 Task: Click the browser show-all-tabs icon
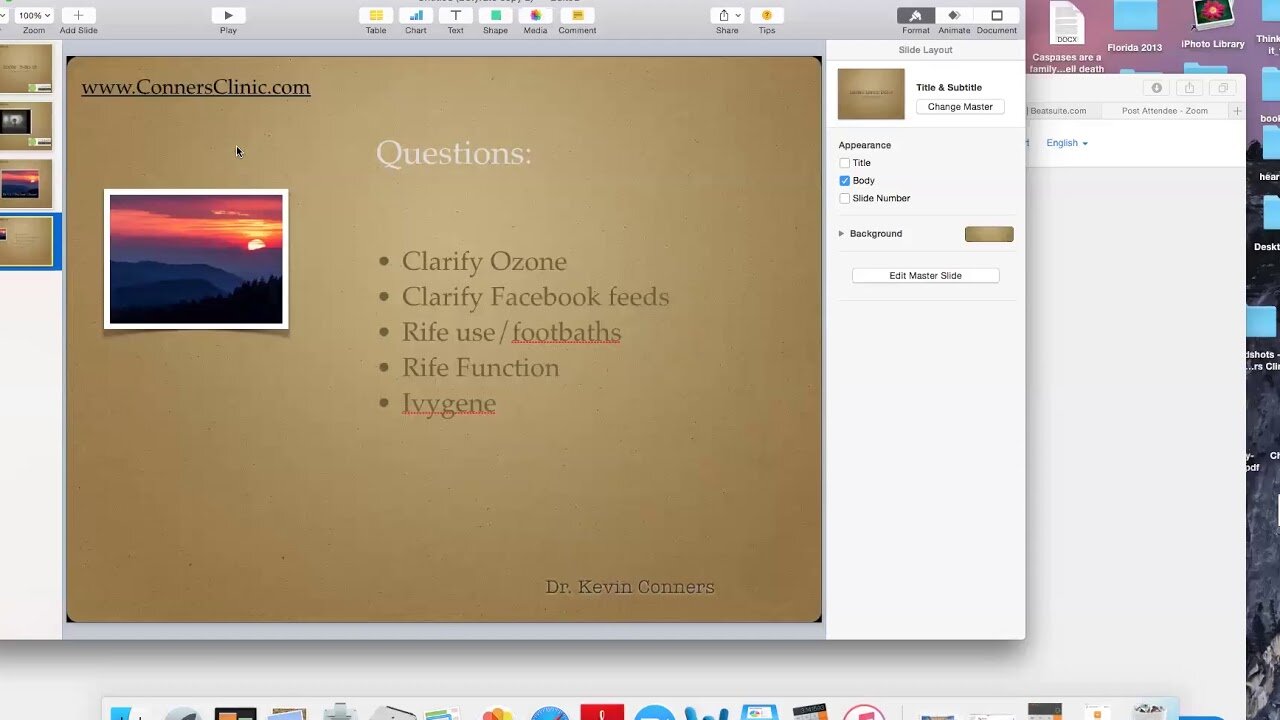tap(1222, 88)
